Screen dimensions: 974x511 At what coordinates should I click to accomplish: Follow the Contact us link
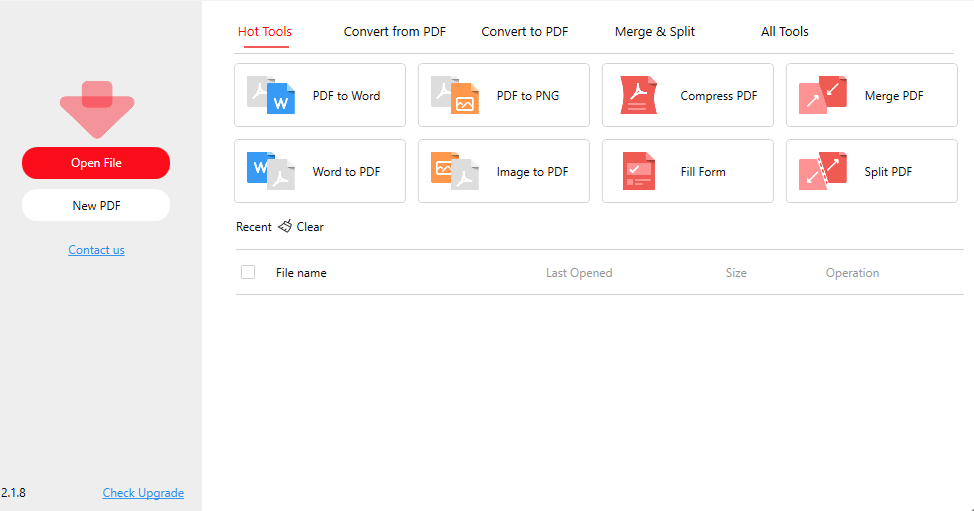[x=96, y=250]
